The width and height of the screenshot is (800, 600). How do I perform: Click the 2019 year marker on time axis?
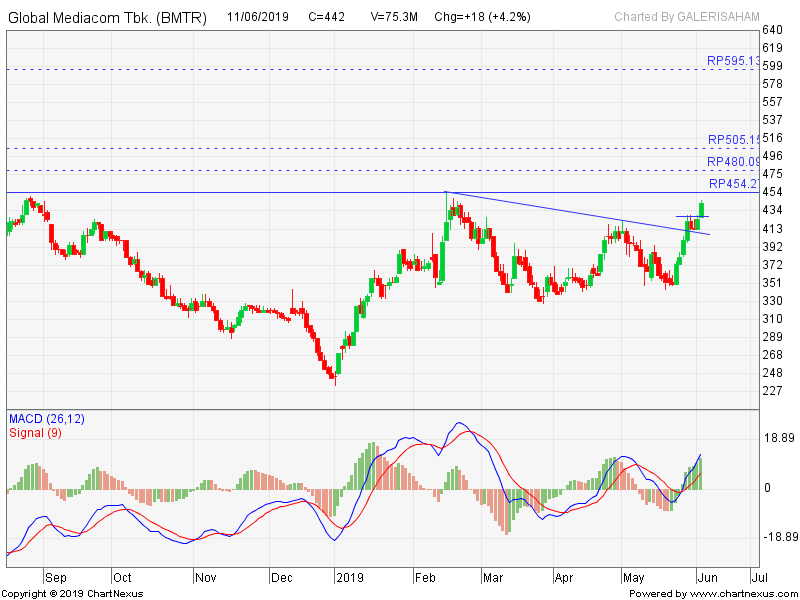(x=350, y=577)
